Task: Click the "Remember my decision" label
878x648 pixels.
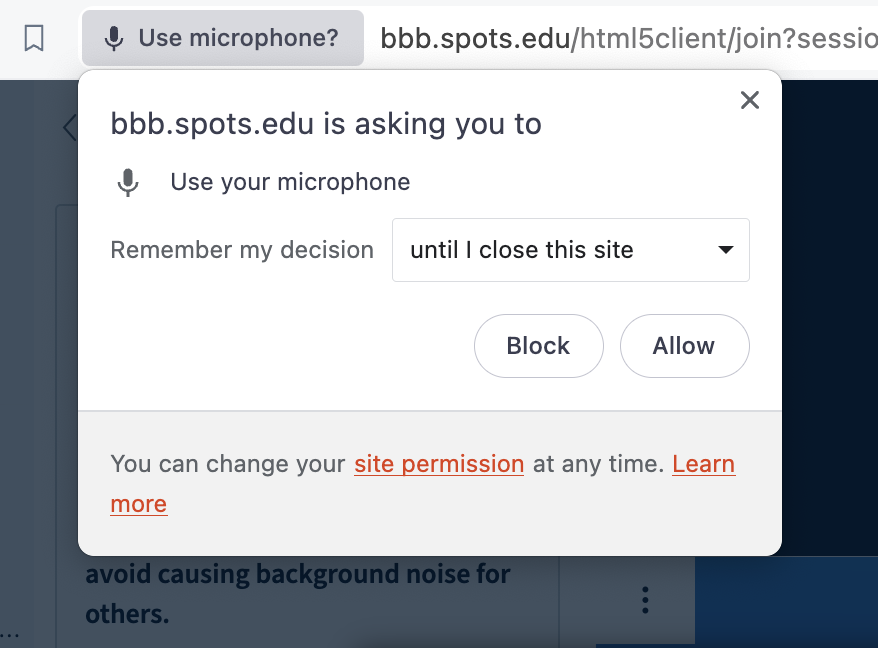Action: coord(242,250)
